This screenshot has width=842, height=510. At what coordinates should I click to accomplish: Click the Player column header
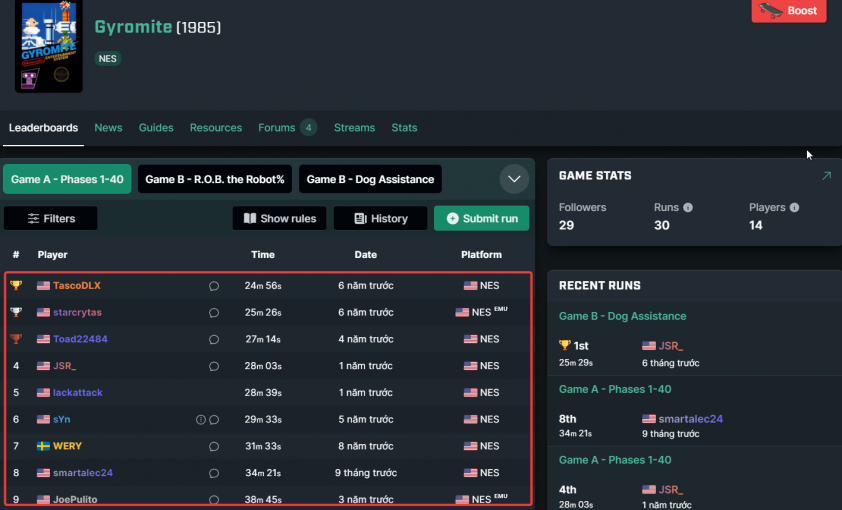[x=53, y=254]
